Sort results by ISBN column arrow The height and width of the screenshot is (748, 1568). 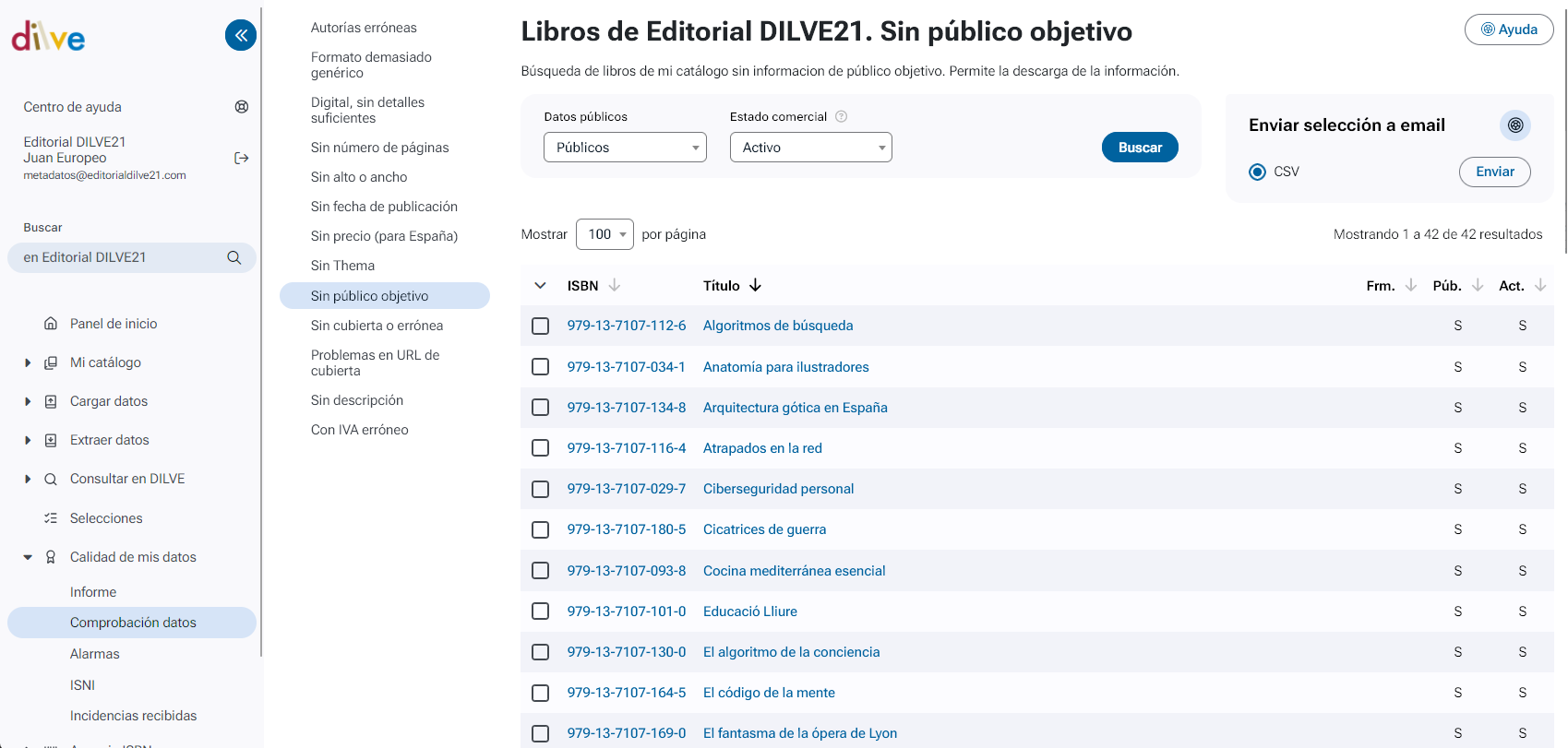615,286
